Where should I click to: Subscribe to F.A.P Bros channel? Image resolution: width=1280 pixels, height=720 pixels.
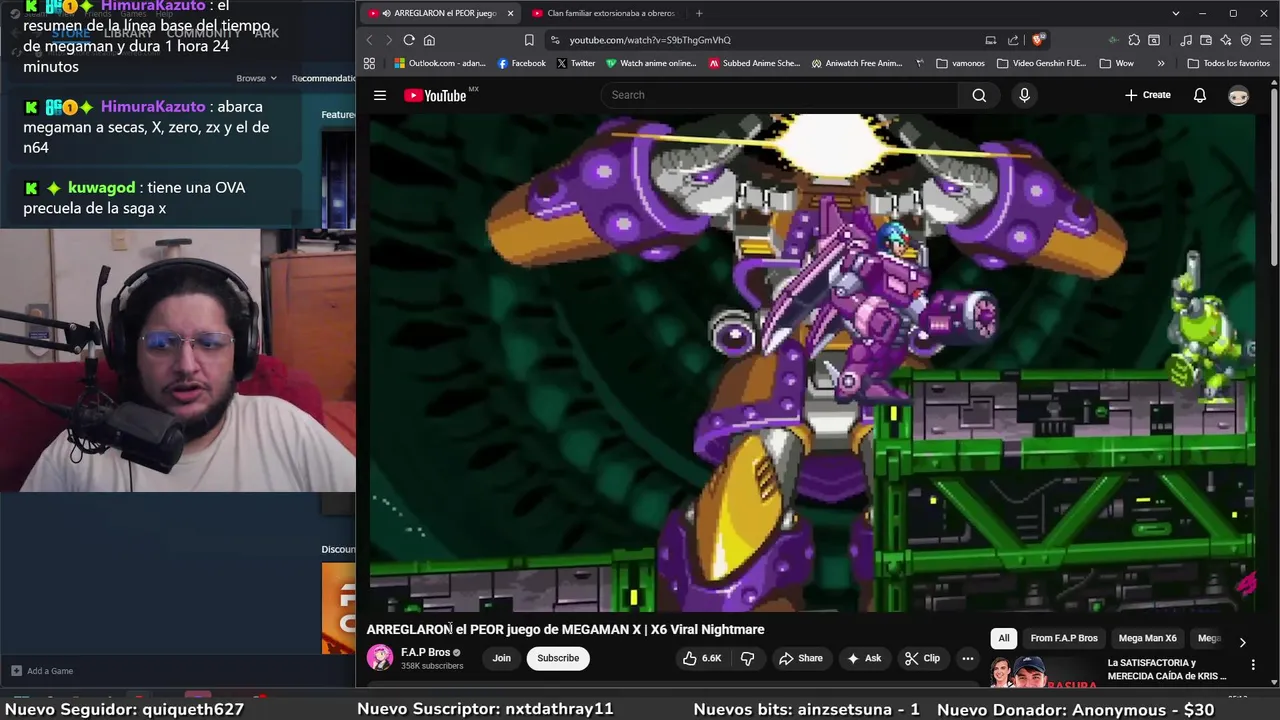pyautogui.click(x=558, y=658)
